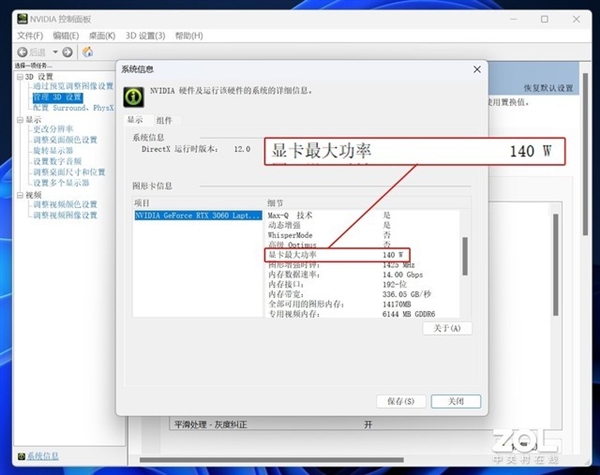Minimize the NVIDIA 控制面板 window
The height and width of the screenshot is (475, 600).
click(514, 19)
